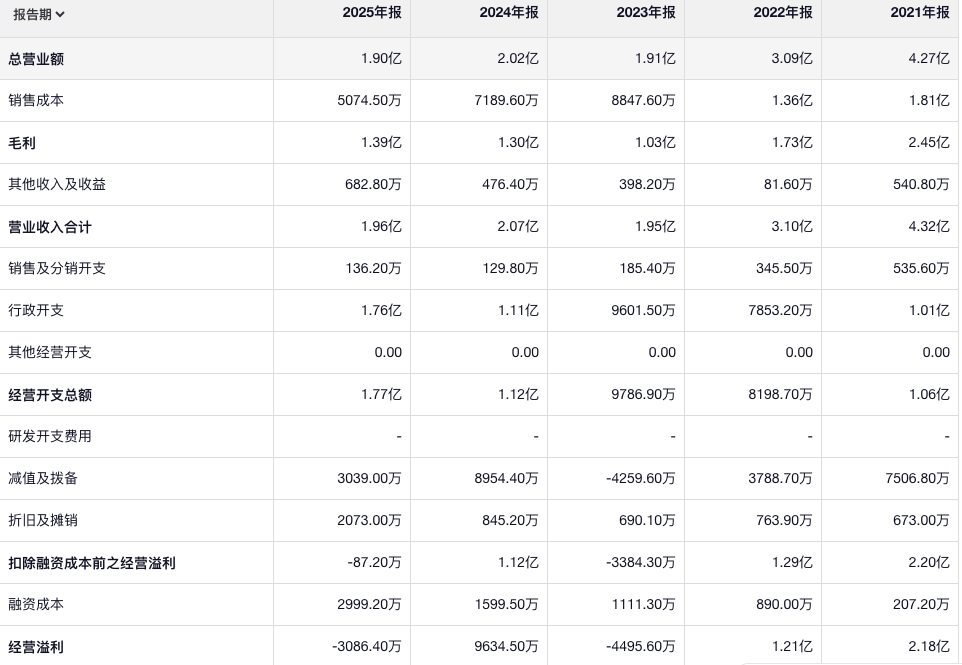
Task: Click the 融资成本 row label
Action: (x=36, y=605)
